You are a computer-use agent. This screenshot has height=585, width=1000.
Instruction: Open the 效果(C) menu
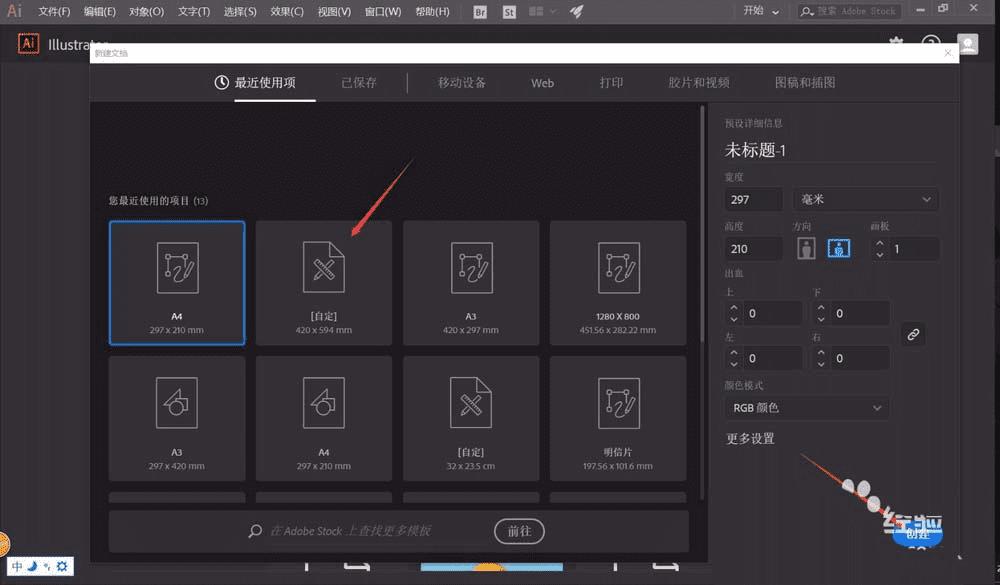[287, 11]
